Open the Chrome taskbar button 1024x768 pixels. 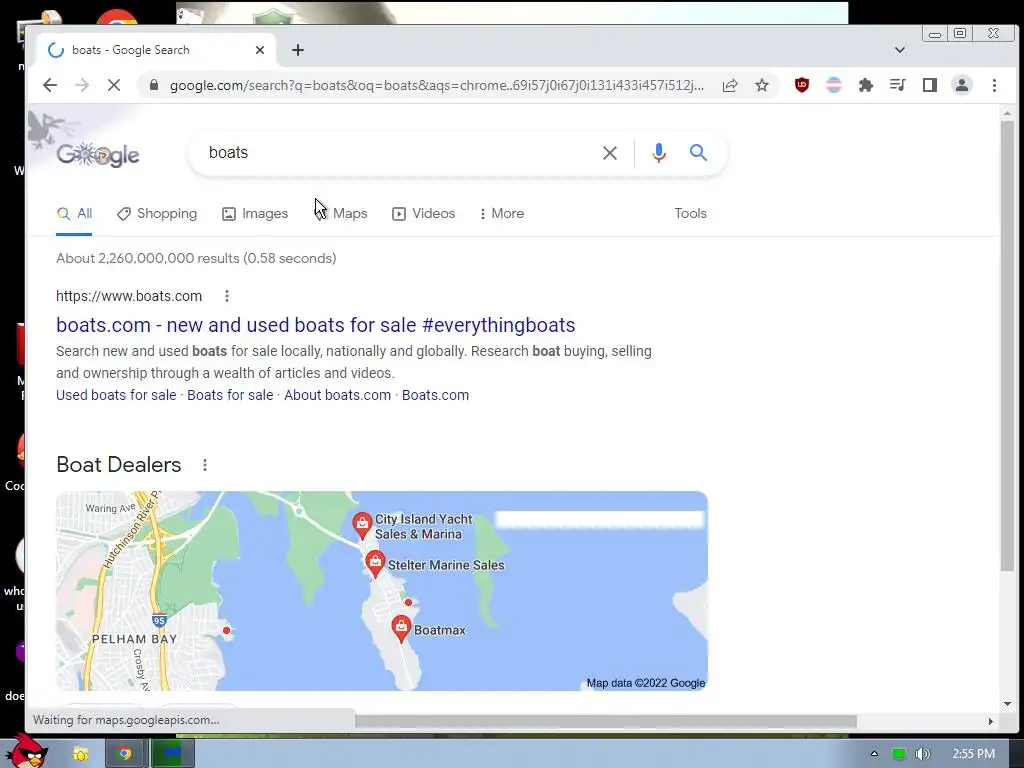coord(124,754)
